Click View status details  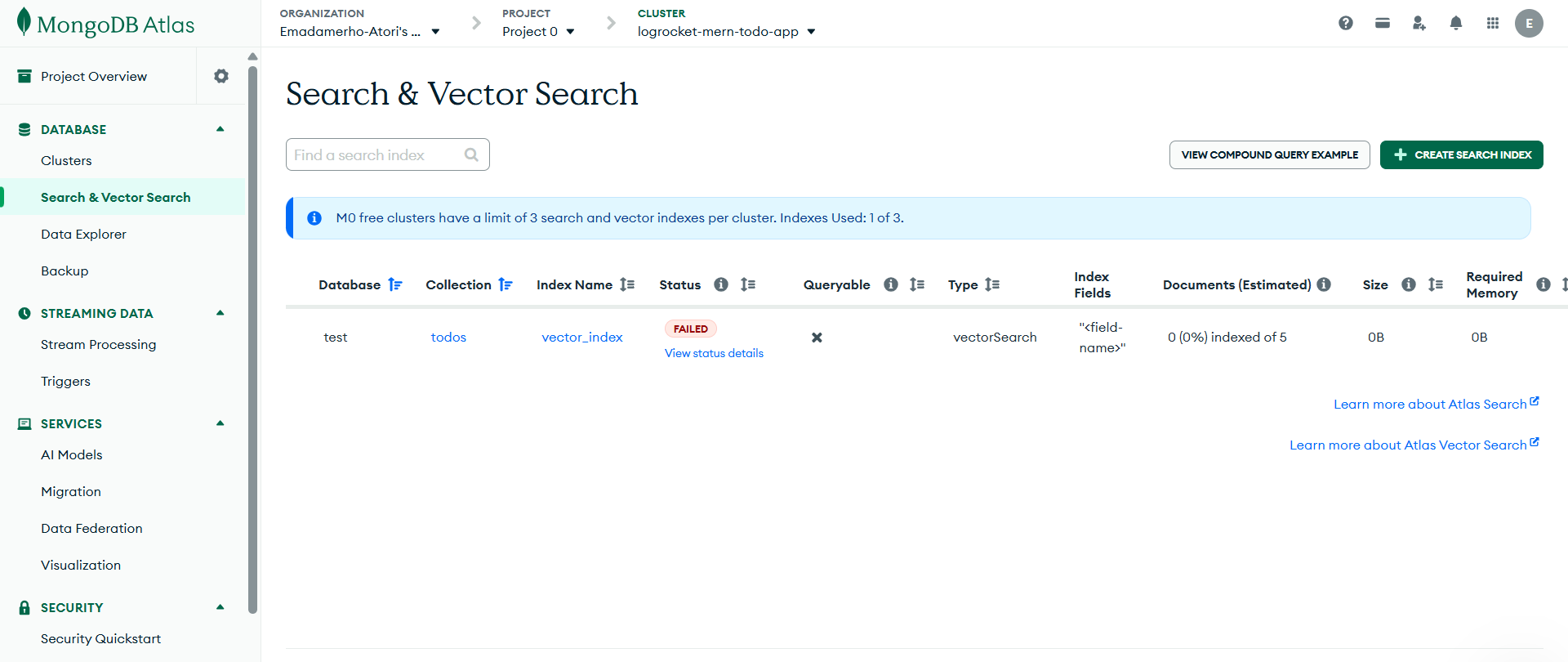[714, 353]
